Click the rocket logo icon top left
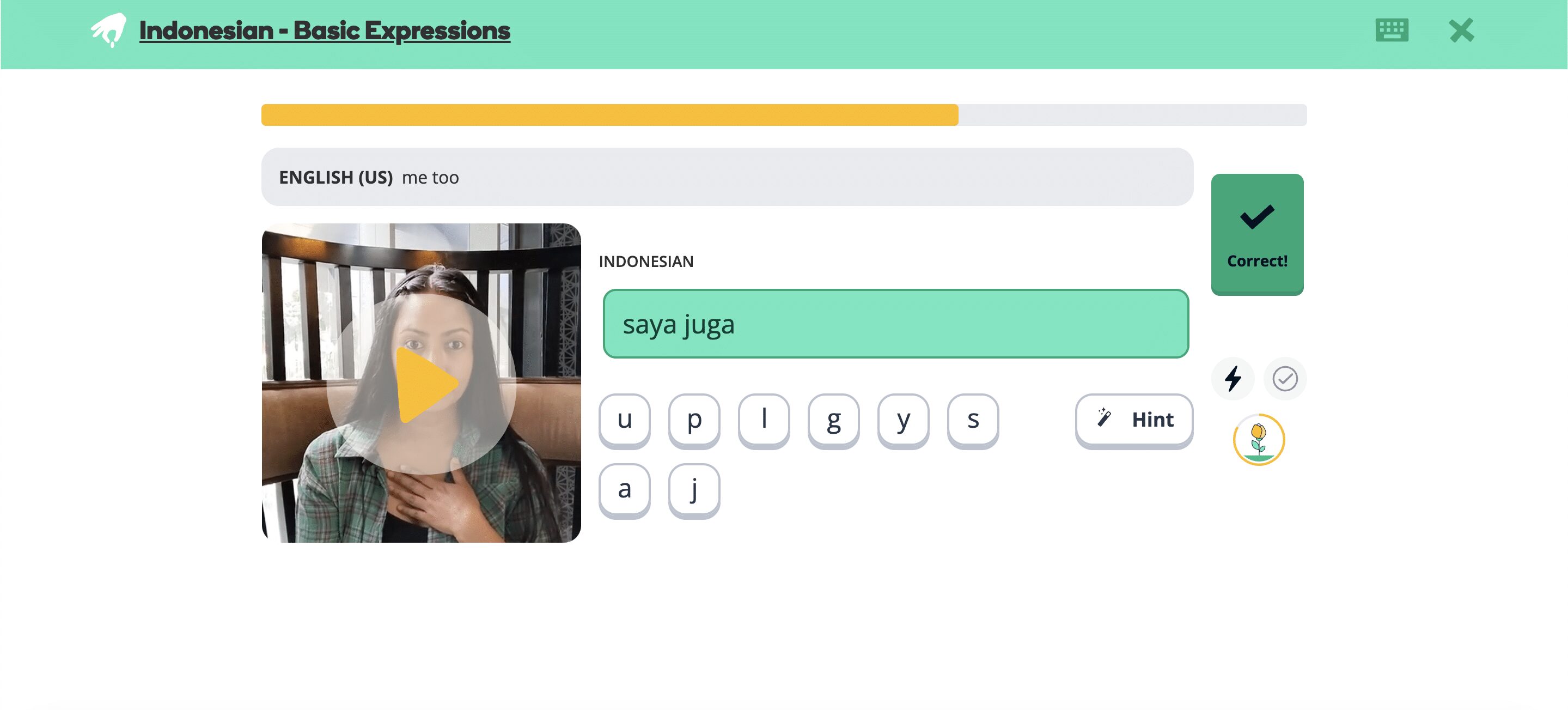The image size is (1568, 710). pyautogui.click(x=108, y=30)
